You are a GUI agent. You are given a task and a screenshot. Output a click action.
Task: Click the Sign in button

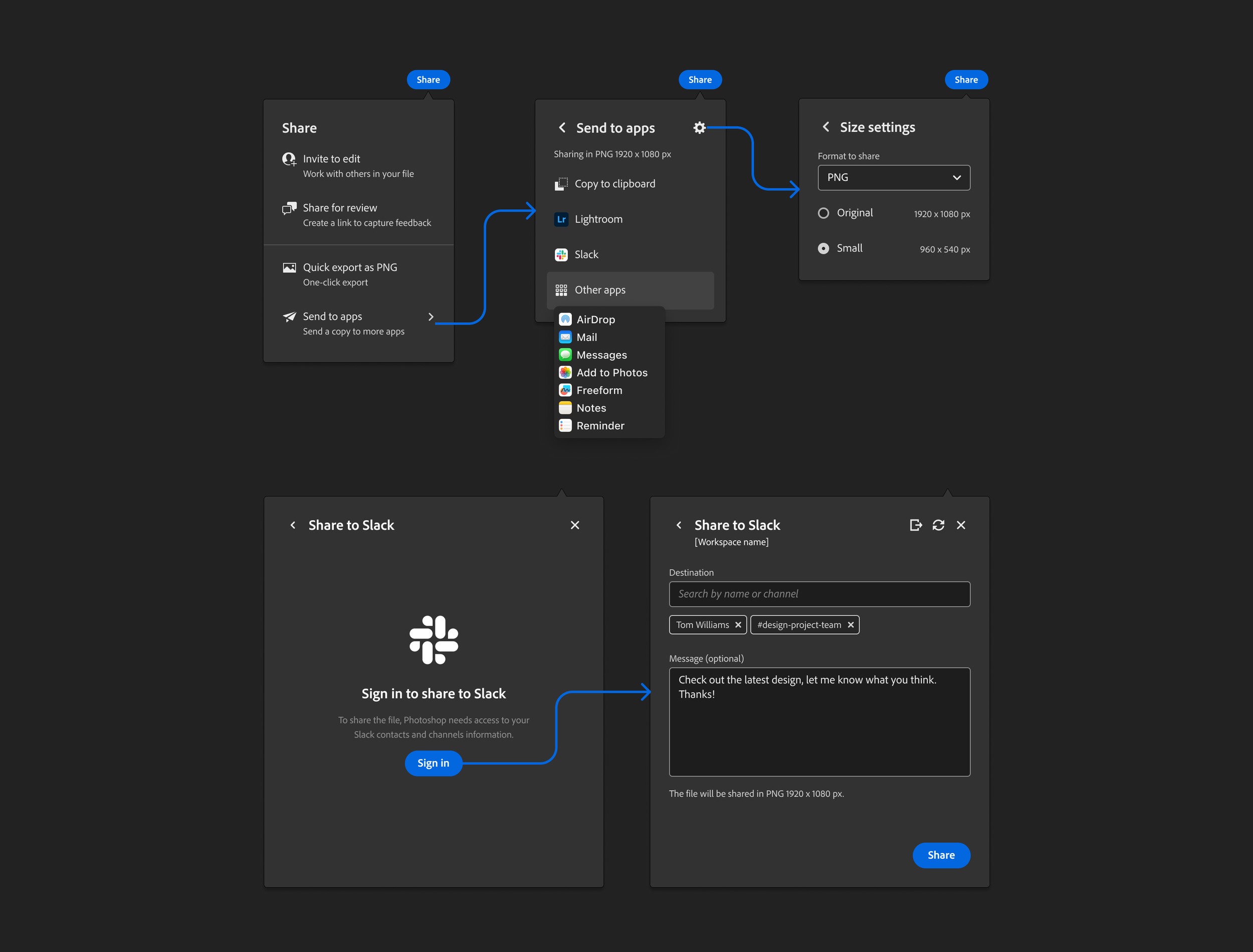[x=434, y=763]
